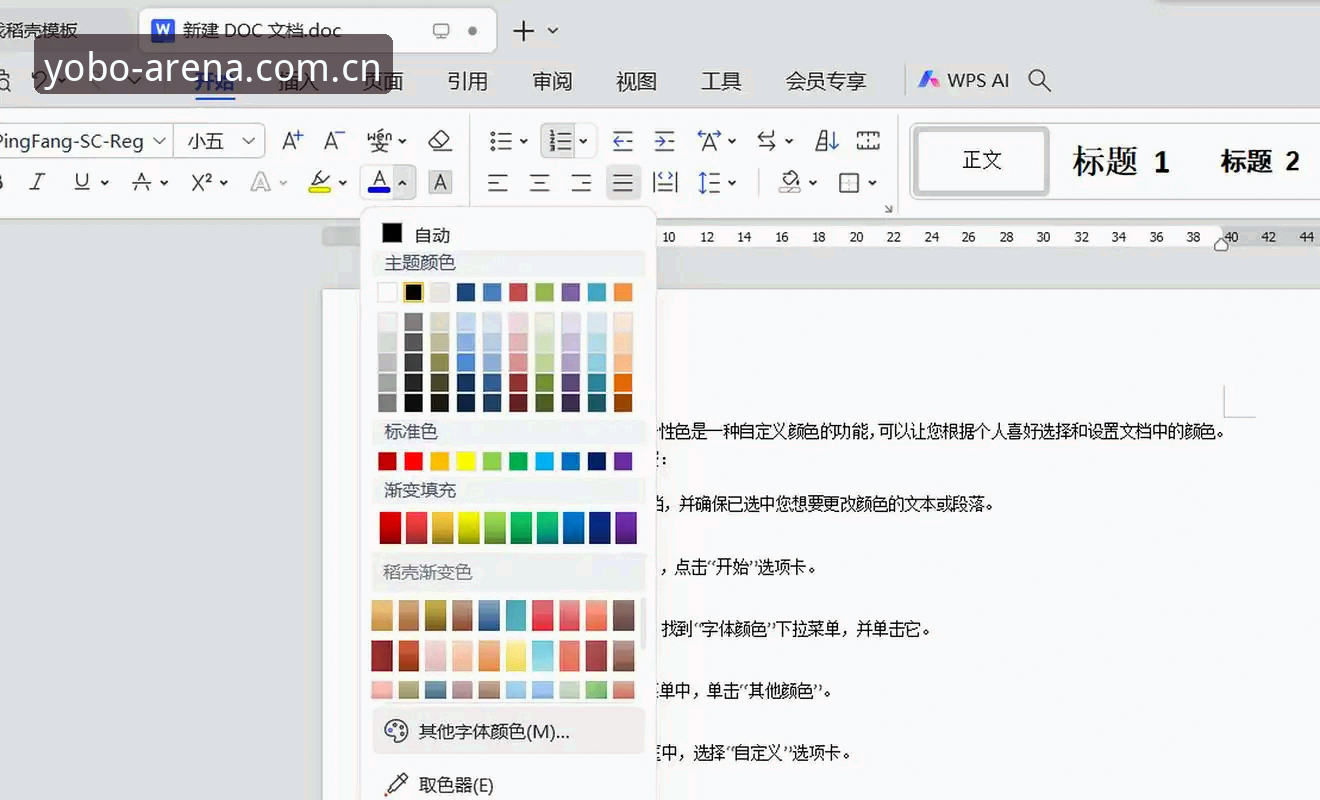Collapse the font color dropdown arrow
The height and width of the screenshot is (800, 1320).
coord(402,183)
